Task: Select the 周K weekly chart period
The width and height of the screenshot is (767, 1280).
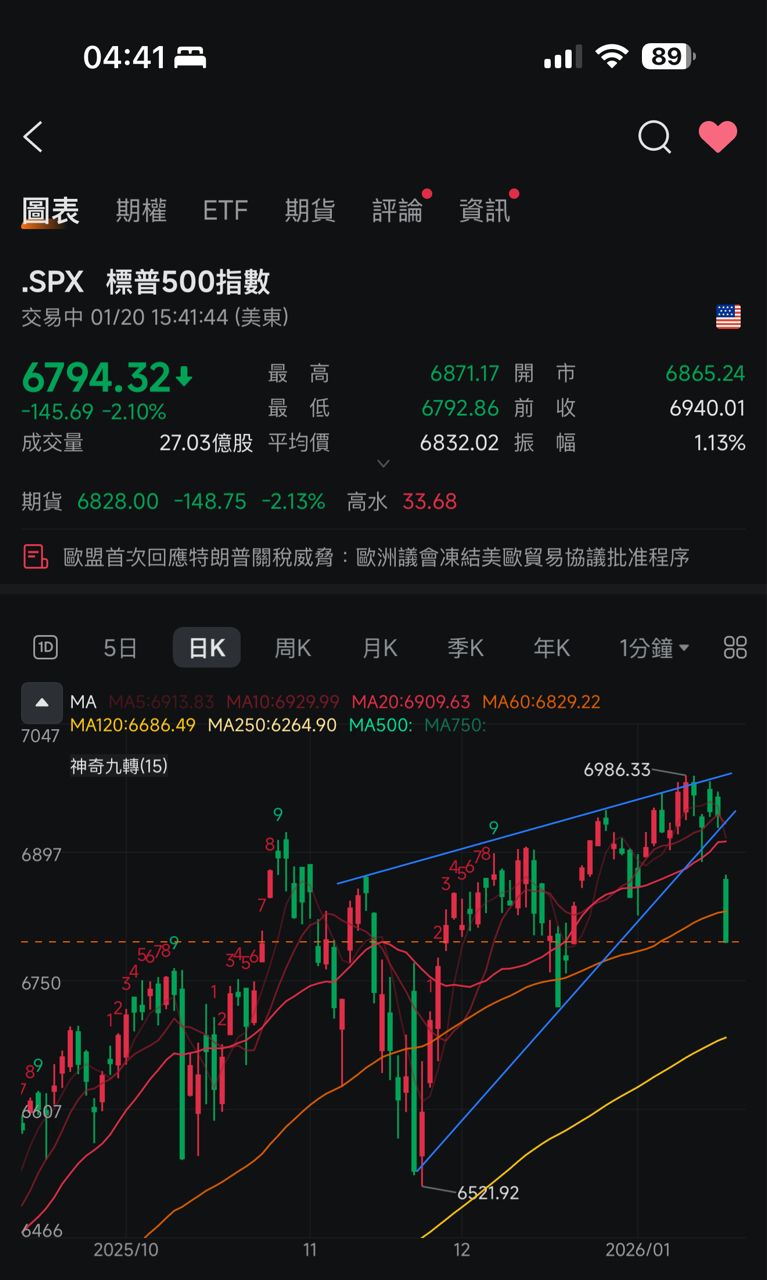Action: 293,648
